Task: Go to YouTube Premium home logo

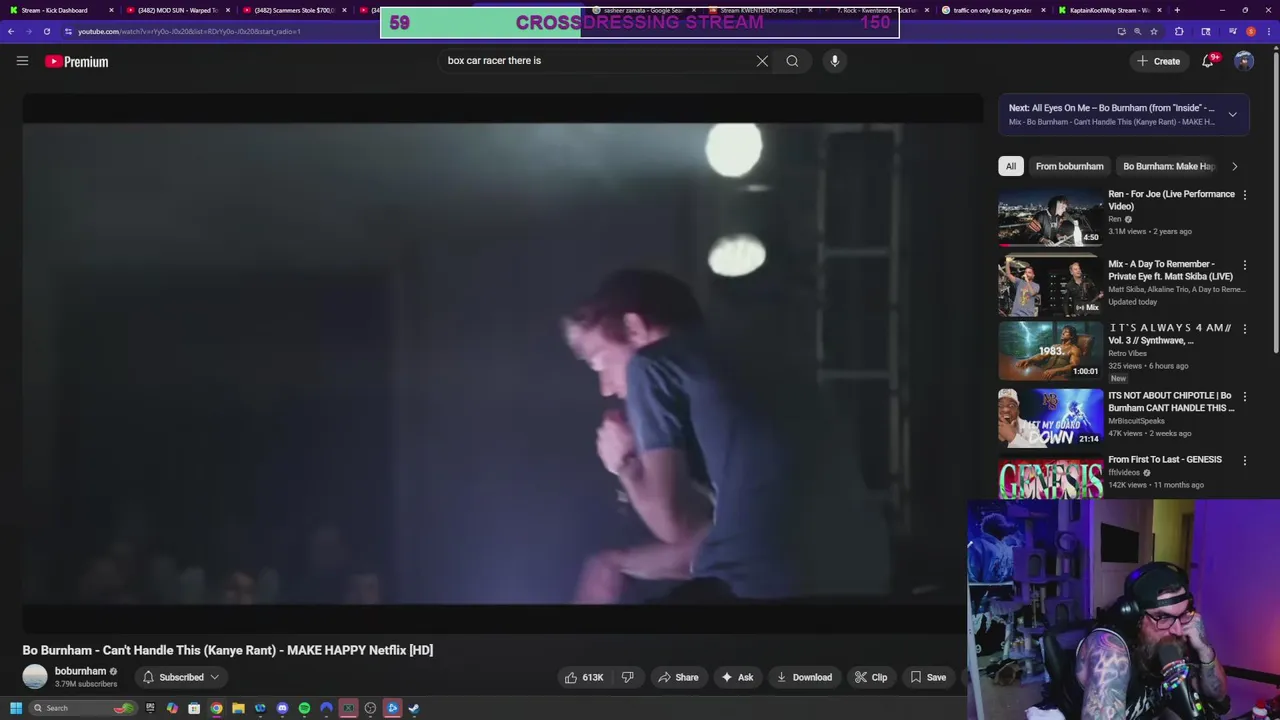Action: (x=76, y=61)
